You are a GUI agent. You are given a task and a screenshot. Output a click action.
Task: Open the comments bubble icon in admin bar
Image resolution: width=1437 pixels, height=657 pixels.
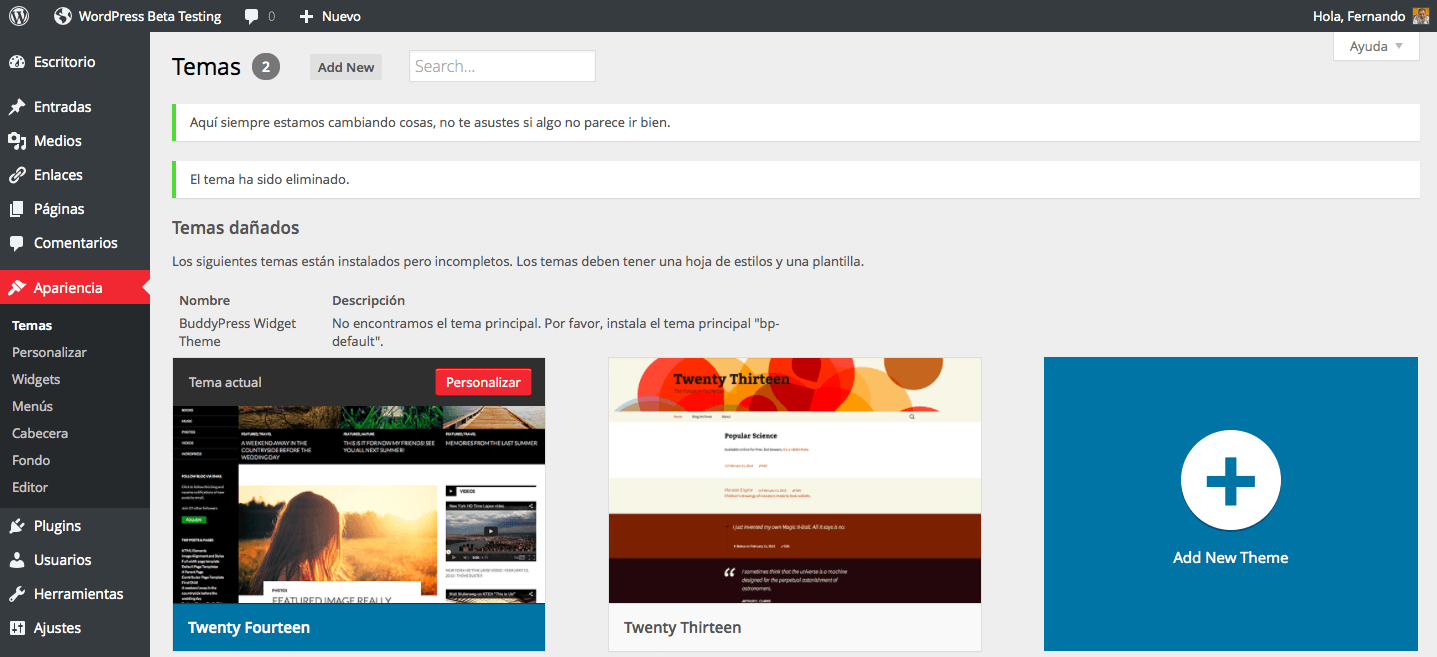[x=251, y=17]
